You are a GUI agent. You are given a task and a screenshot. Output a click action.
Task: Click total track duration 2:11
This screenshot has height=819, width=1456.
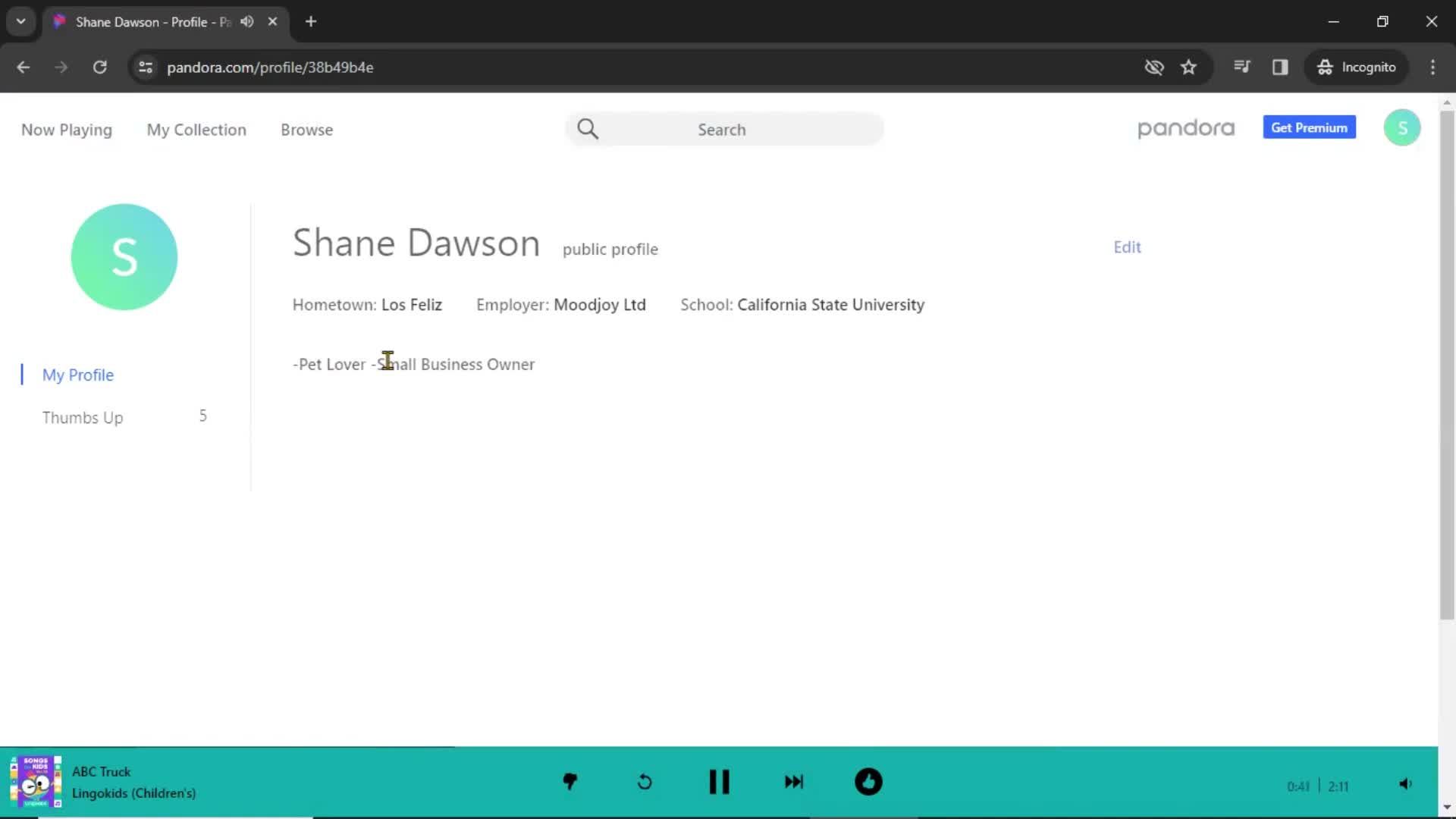(x=1338, y=786)
